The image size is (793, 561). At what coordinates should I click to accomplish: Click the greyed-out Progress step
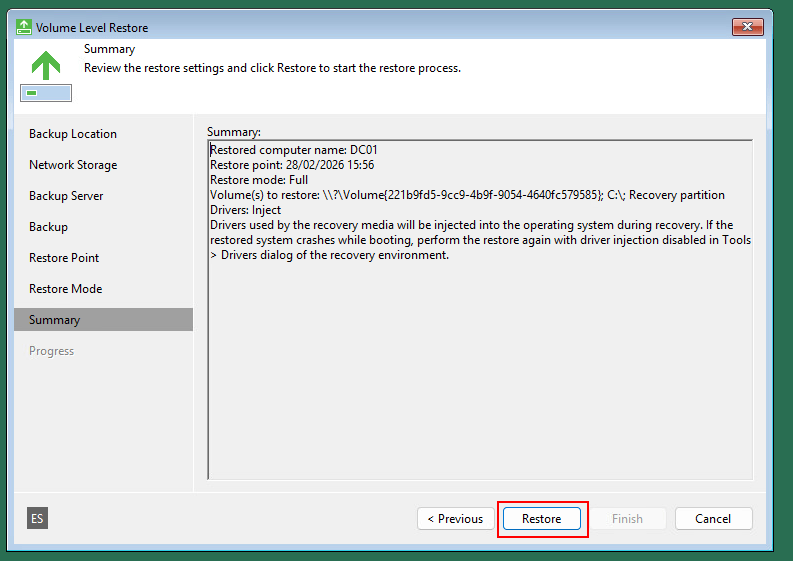point(52,351)
